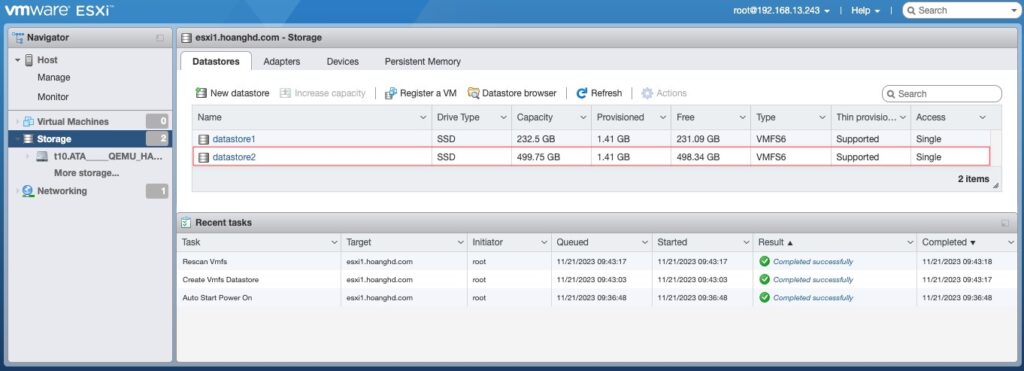Click the Register a VM icon
Viewport: 1024px width, 371px height.
pyautogui.click(x=391, y=93)
